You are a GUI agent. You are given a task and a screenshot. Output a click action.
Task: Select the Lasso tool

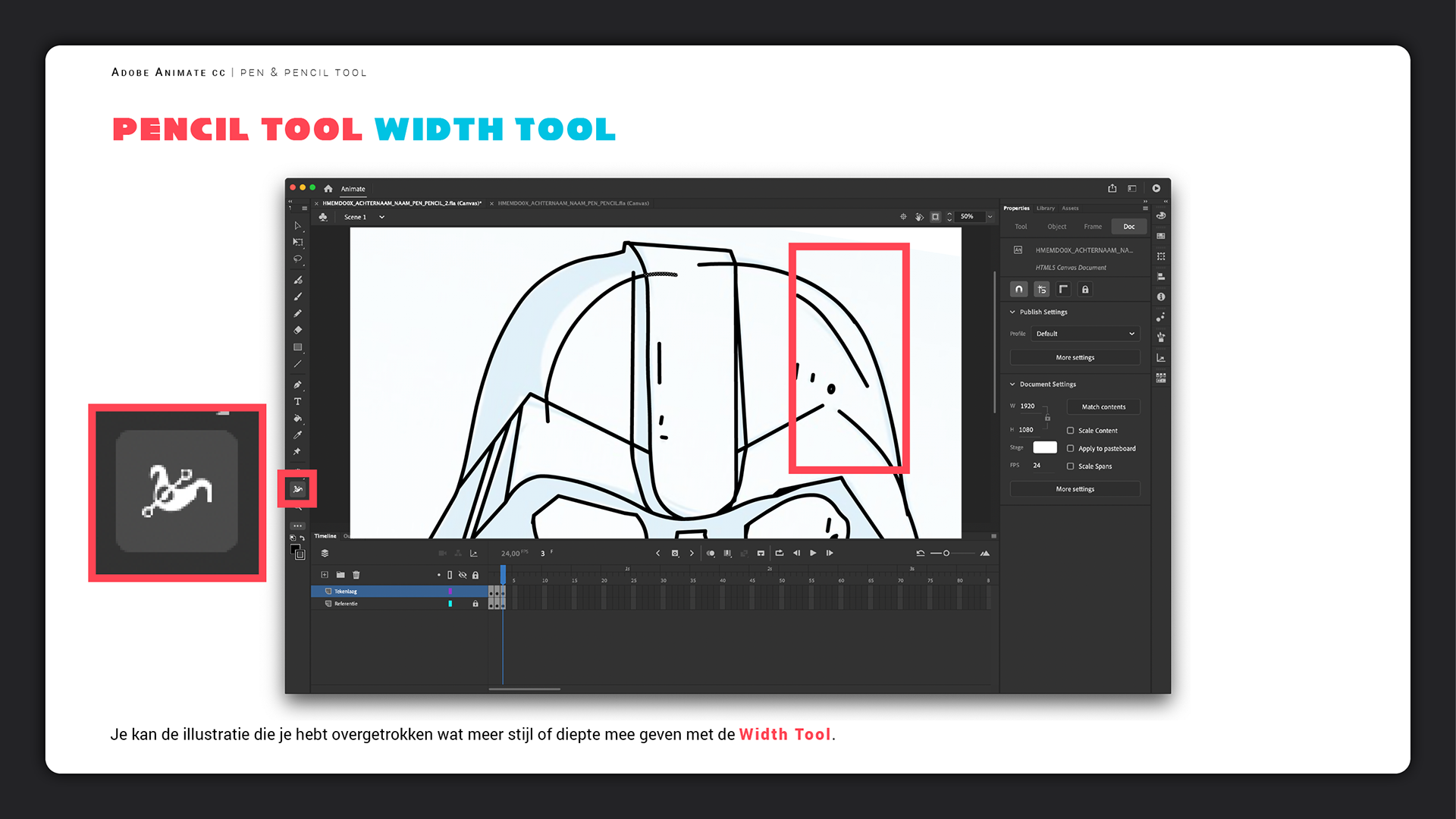click(297, 259)
